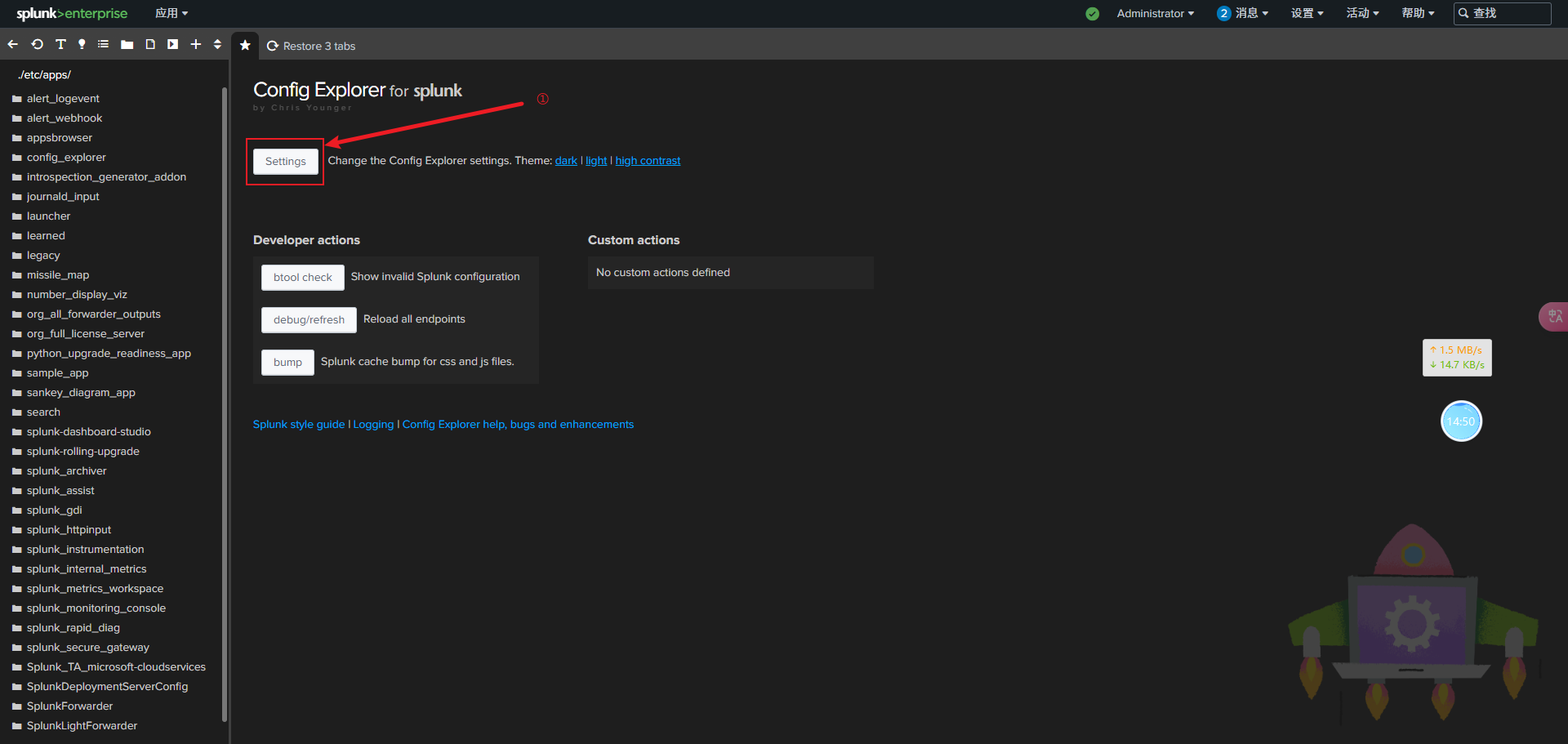This screenshot has width=1568, height=744.
Task: Switch to the light theme link
Action: point(596,161)
